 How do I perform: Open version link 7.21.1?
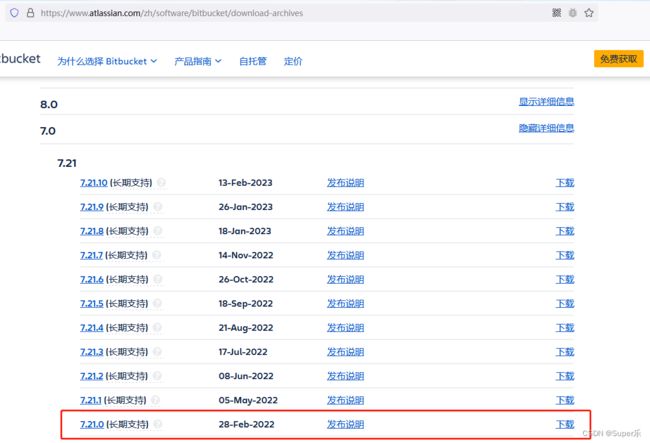coord(90,400)
